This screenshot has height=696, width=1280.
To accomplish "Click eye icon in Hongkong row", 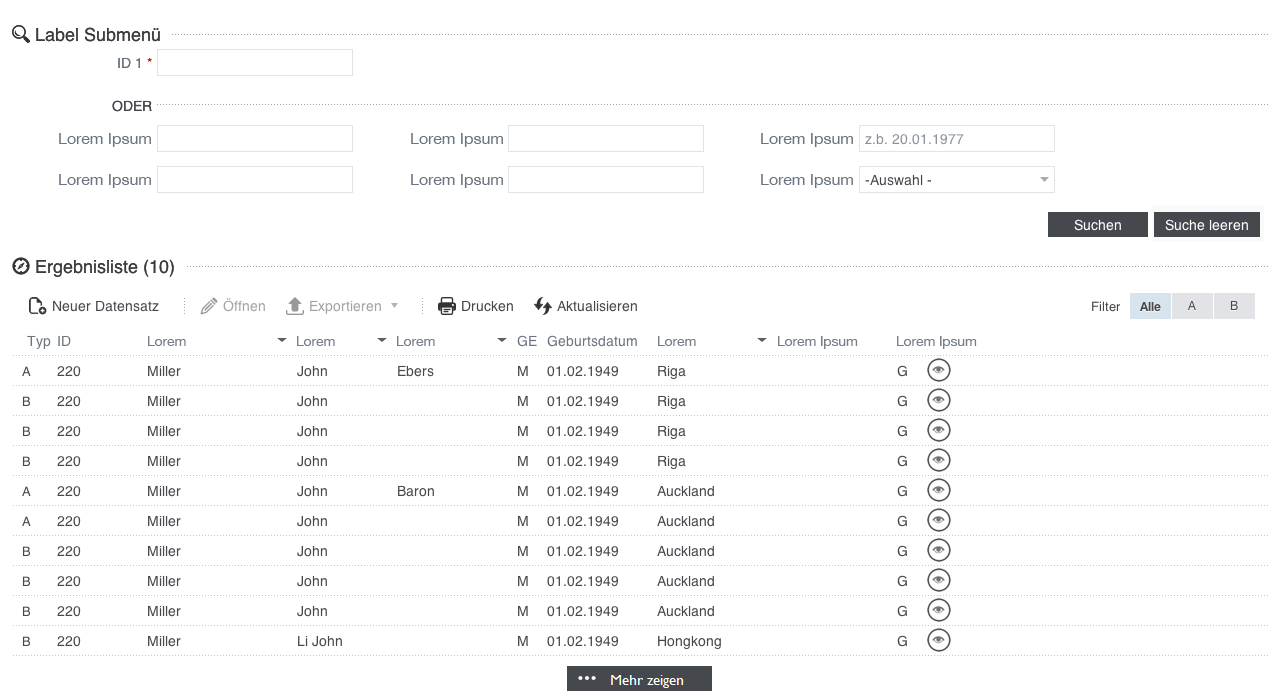I will 938,641.
